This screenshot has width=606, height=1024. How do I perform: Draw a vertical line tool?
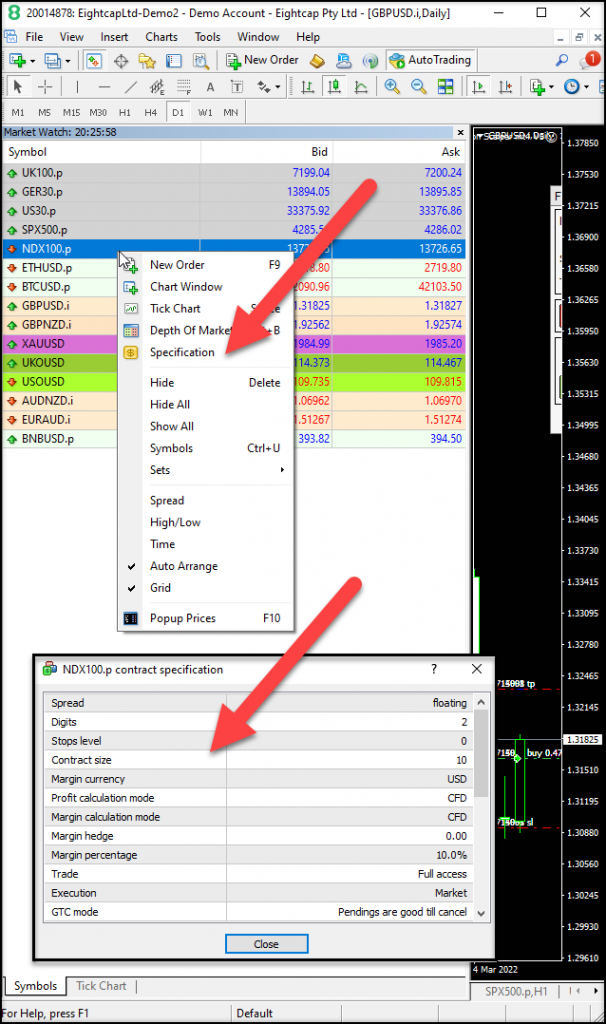tap(77, 86)
